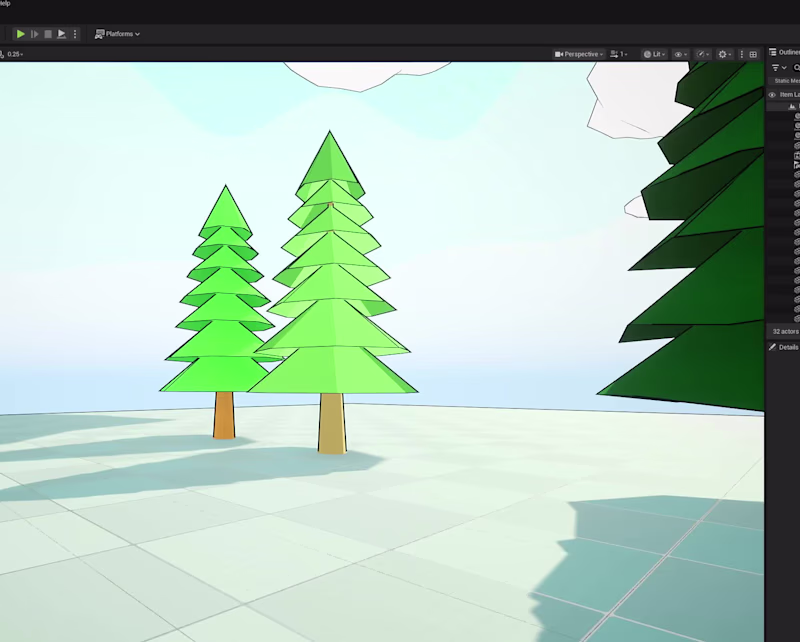Switch to the Outliner tab

click(x=787, y=51)
